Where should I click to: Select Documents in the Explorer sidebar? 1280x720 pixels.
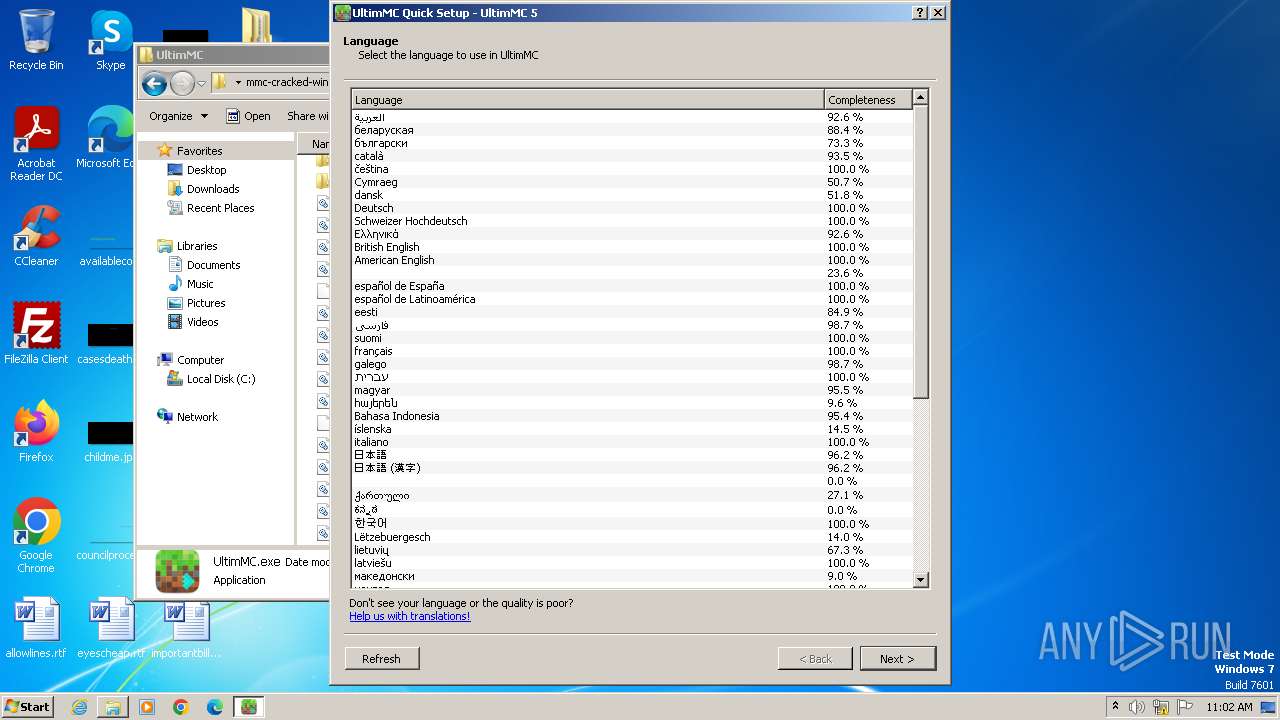tap(204, 265)
